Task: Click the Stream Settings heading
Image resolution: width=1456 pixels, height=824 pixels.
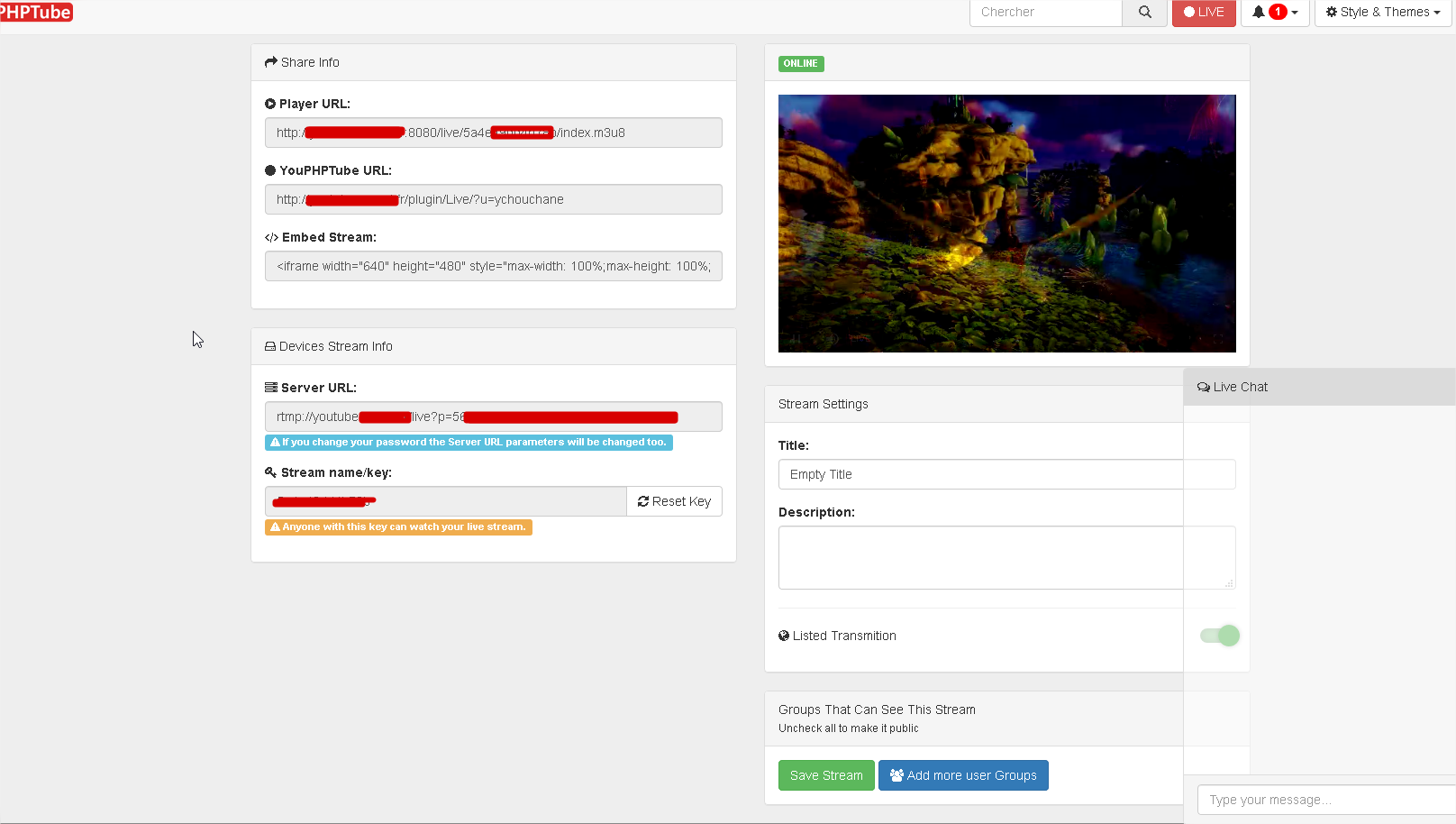Action: click(x=824, y=404)
